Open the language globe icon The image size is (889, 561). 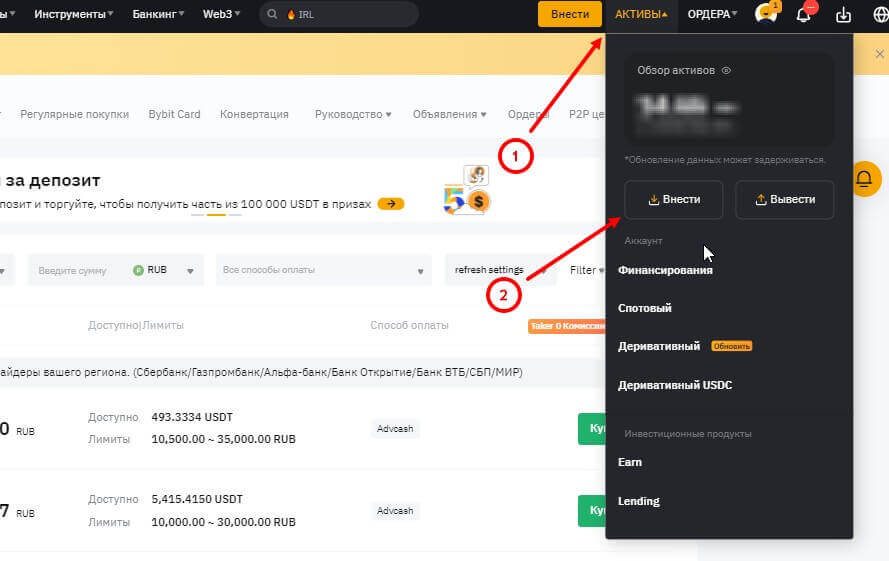click(x=880, y=14)
